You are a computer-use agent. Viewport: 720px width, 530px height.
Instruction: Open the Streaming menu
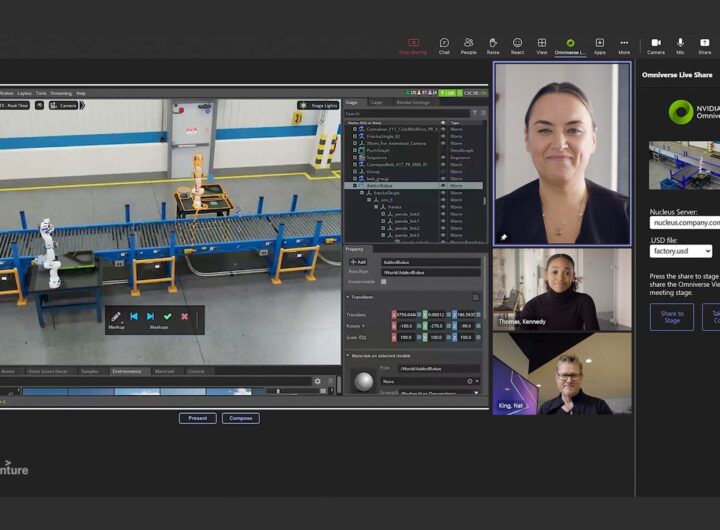pos(61,93)
